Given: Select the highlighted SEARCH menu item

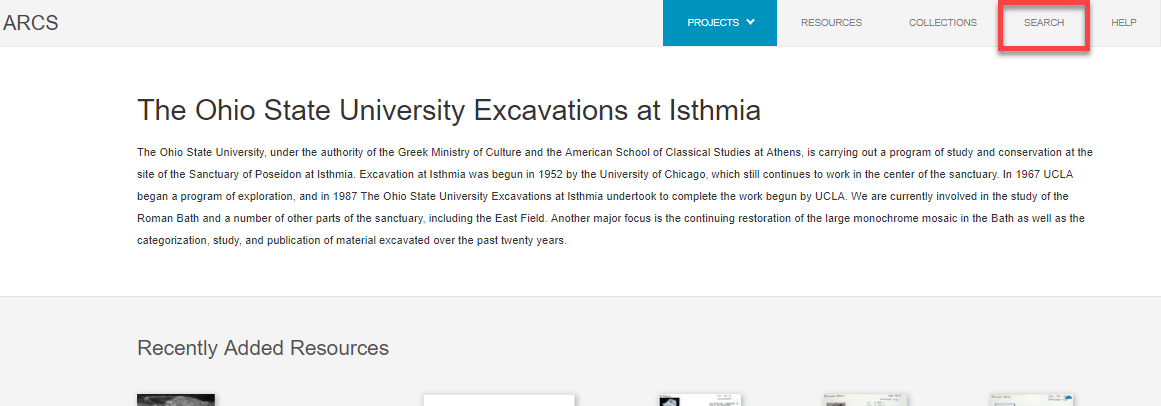Looking at the screenshot, I should [x=1044, y=23].
